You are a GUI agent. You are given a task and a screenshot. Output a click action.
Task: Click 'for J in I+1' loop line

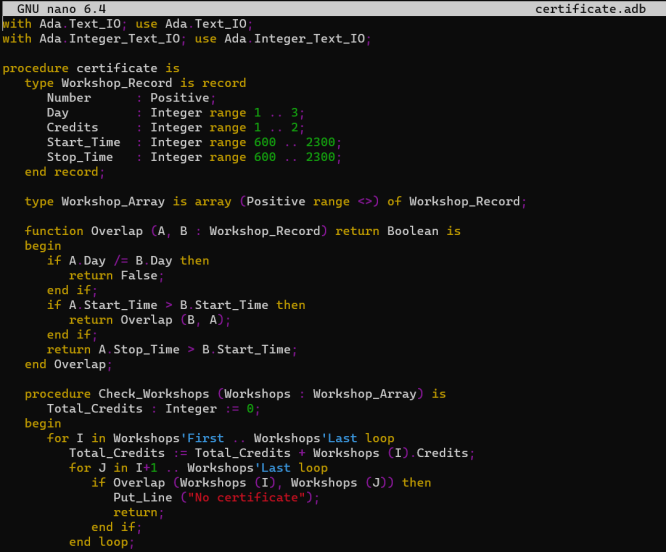(198, 468)
